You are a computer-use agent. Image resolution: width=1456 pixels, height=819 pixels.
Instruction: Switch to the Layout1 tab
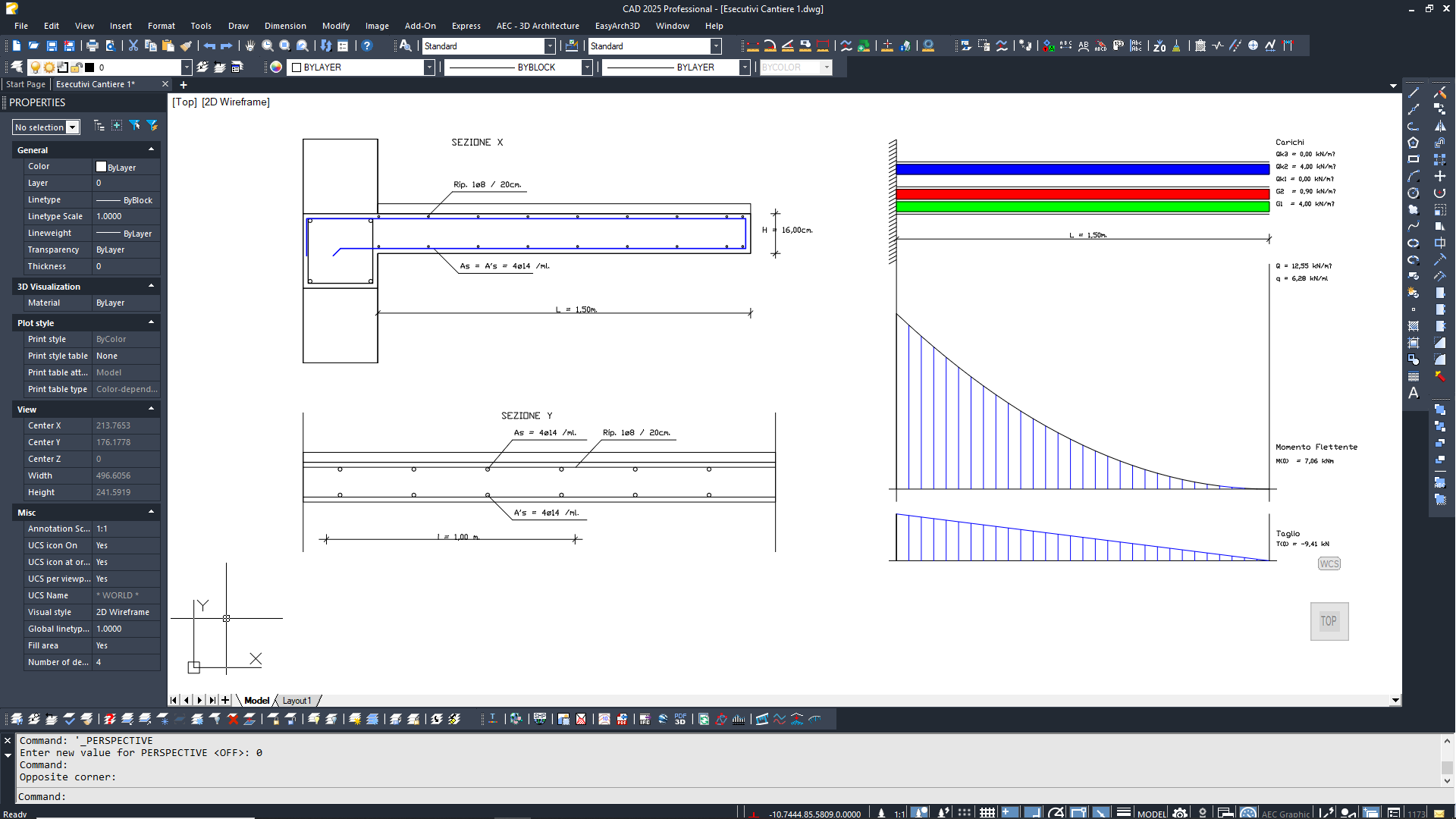click(x=297, y=701)
